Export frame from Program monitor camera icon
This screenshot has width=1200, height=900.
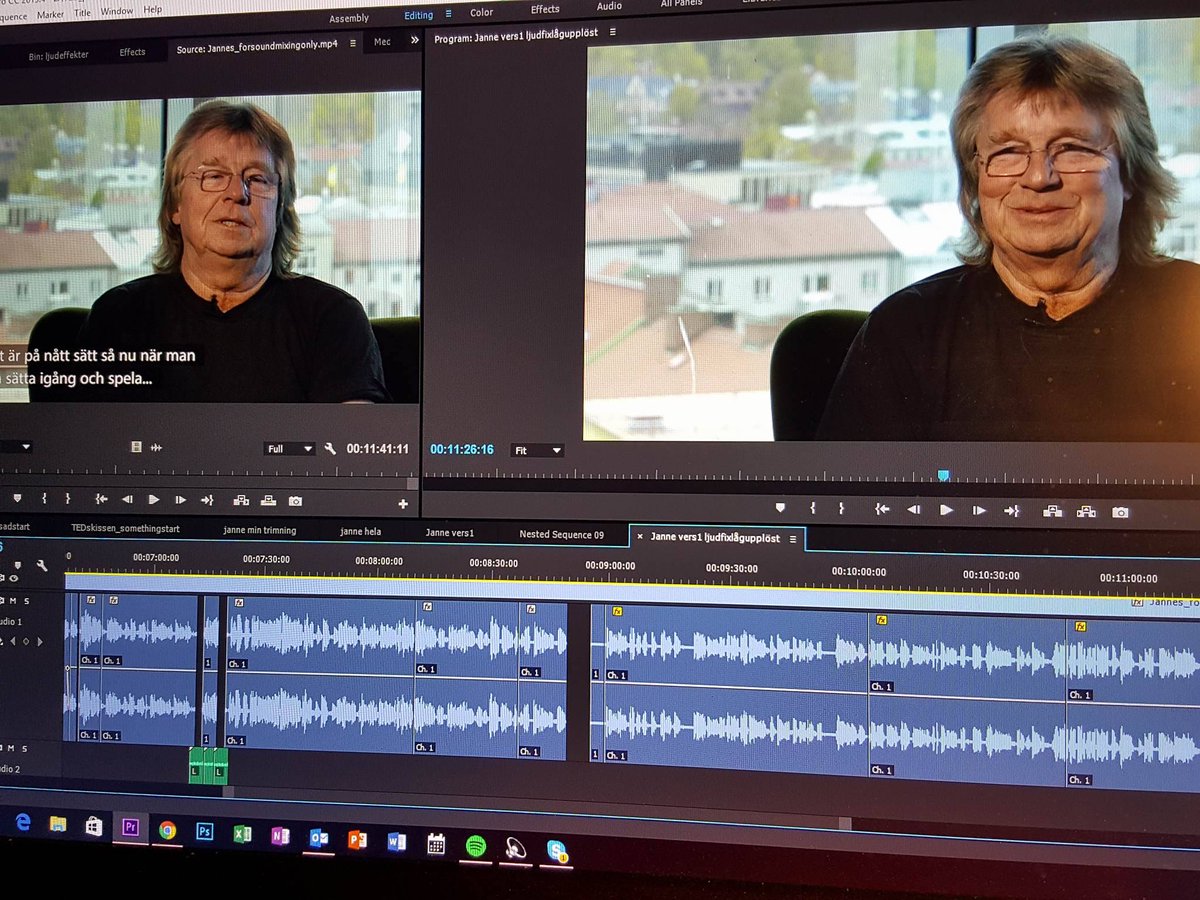tap(1121, 512)
